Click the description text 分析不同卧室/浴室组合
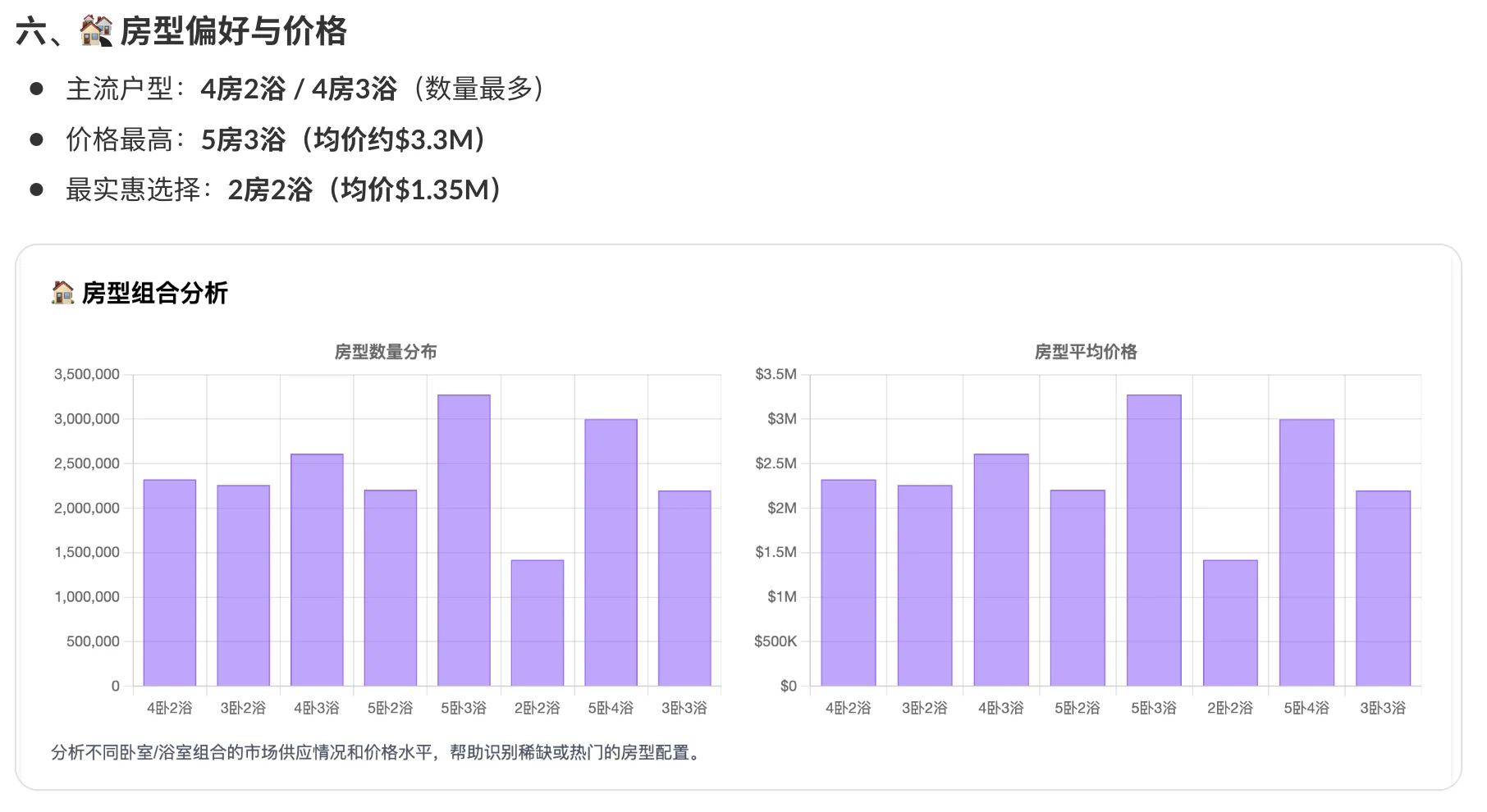Image resolution: width=1487 pixels, height=812 pixels. click(x=137, y=753)
